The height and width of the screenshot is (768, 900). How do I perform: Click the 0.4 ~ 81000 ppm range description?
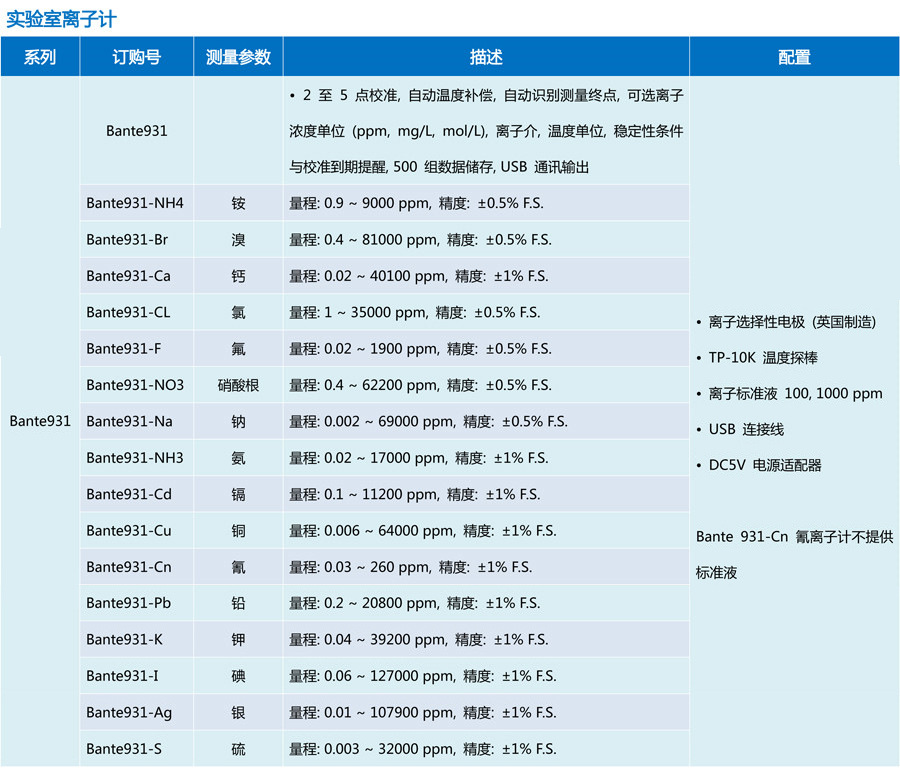click(x=420, y=239)
